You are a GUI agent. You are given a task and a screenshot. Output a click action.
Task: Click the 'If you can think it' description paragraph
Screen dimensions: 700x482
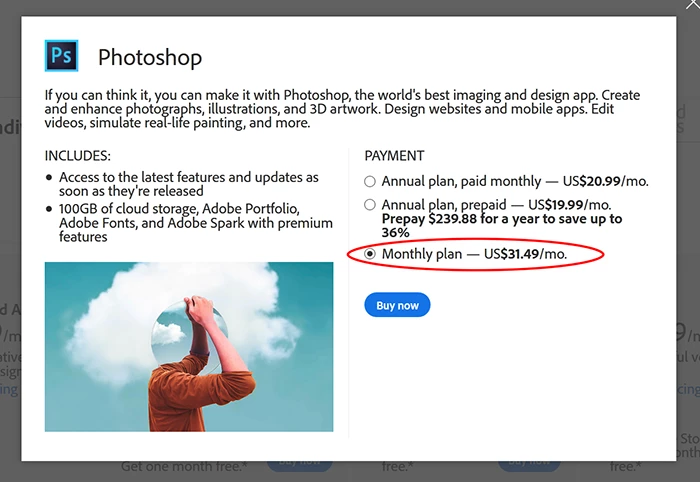coord(342,108)
